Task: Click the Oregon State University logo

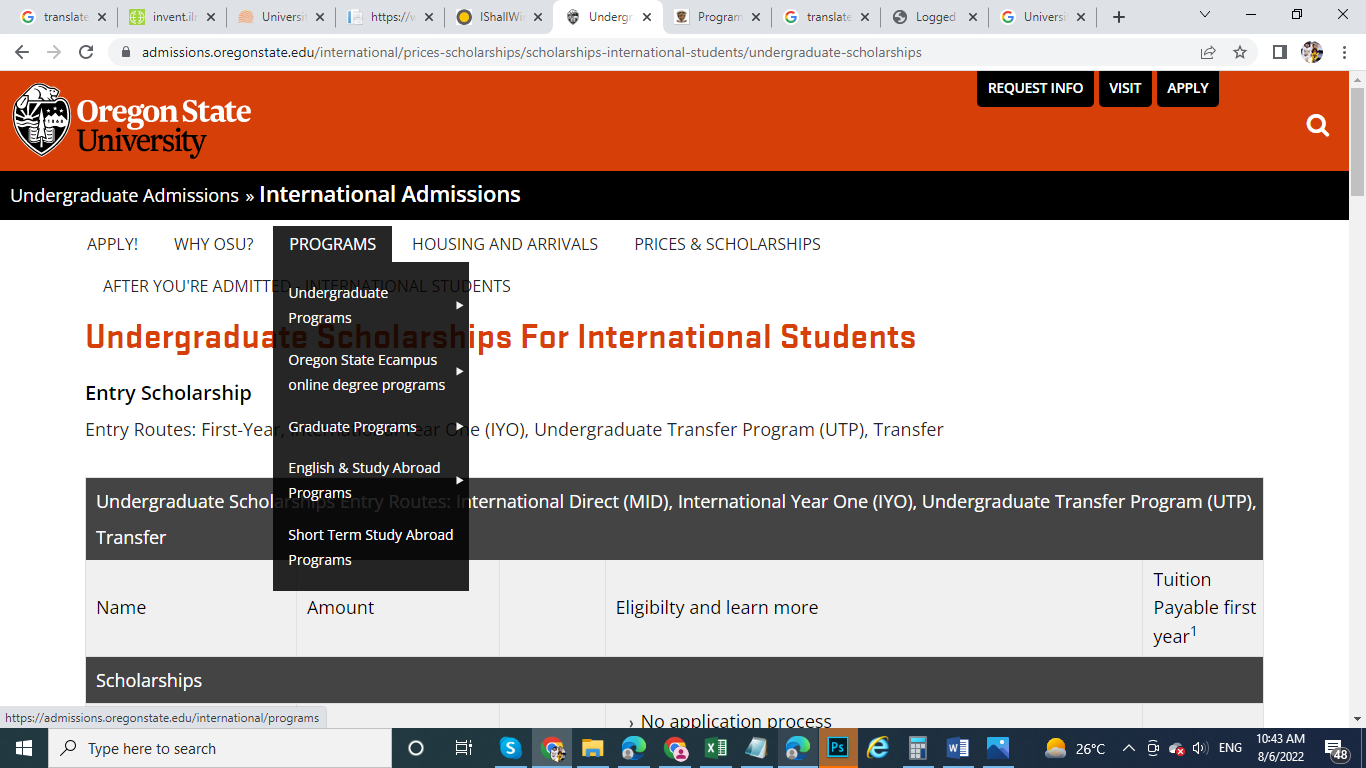Action: tap(132, 121)
